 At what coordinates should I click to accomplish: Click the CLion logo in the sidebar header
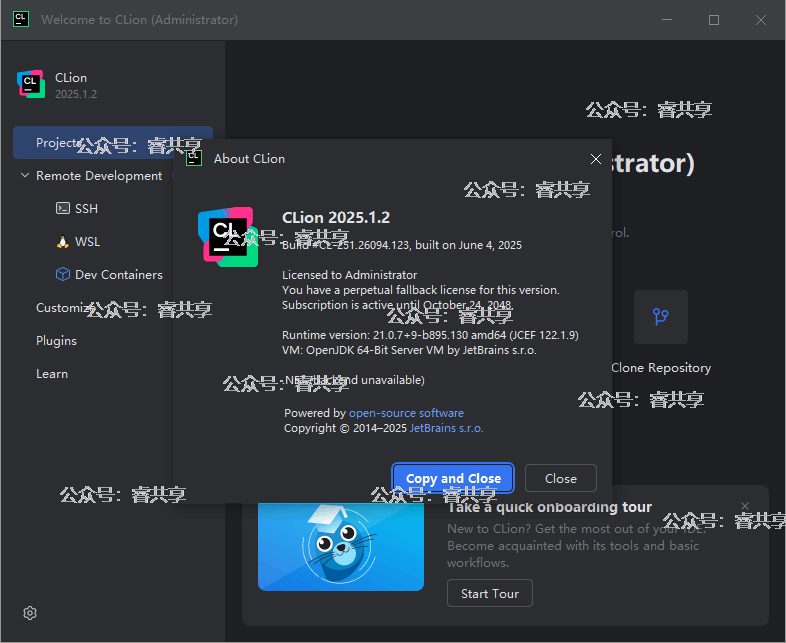pyautogui.click(x=31, y=84)
